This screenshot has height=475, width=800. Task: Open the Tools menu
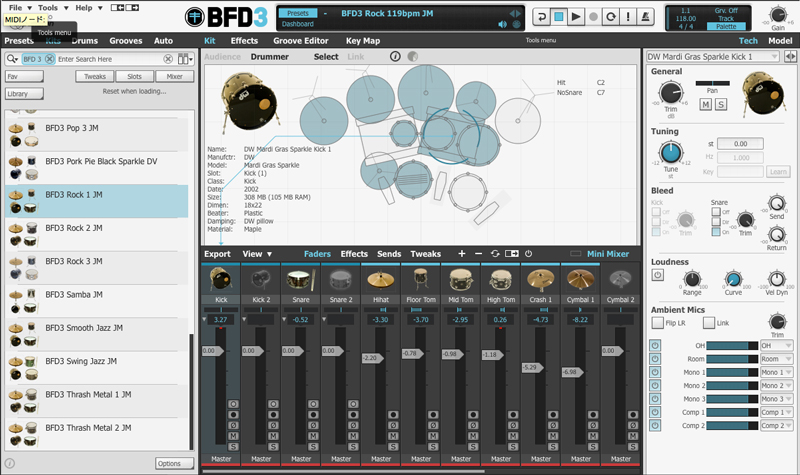pyautogui.click(x=53, y=8)
